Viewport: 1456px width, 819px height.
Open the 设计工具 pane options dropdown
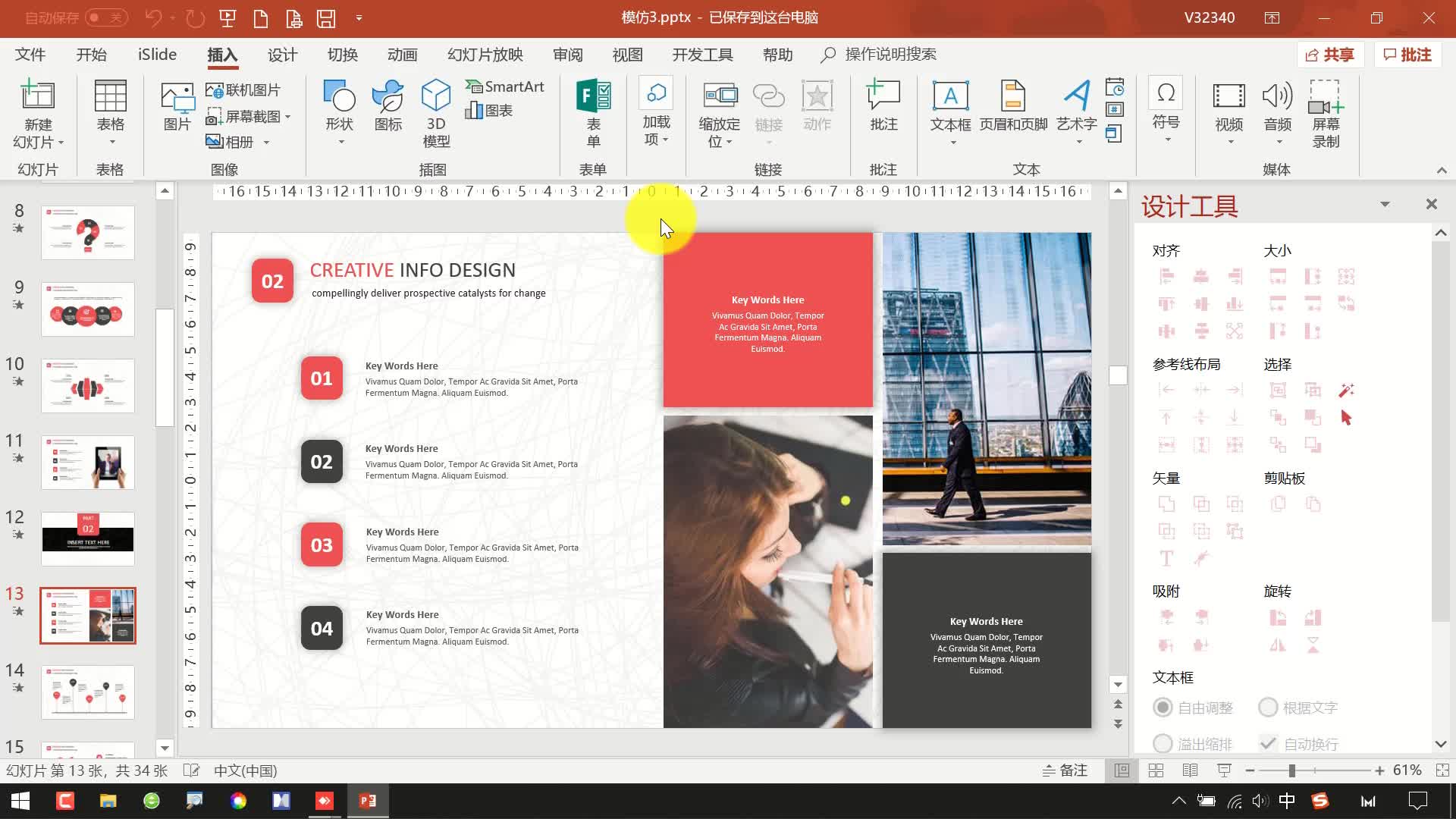tap(1385, 205)
